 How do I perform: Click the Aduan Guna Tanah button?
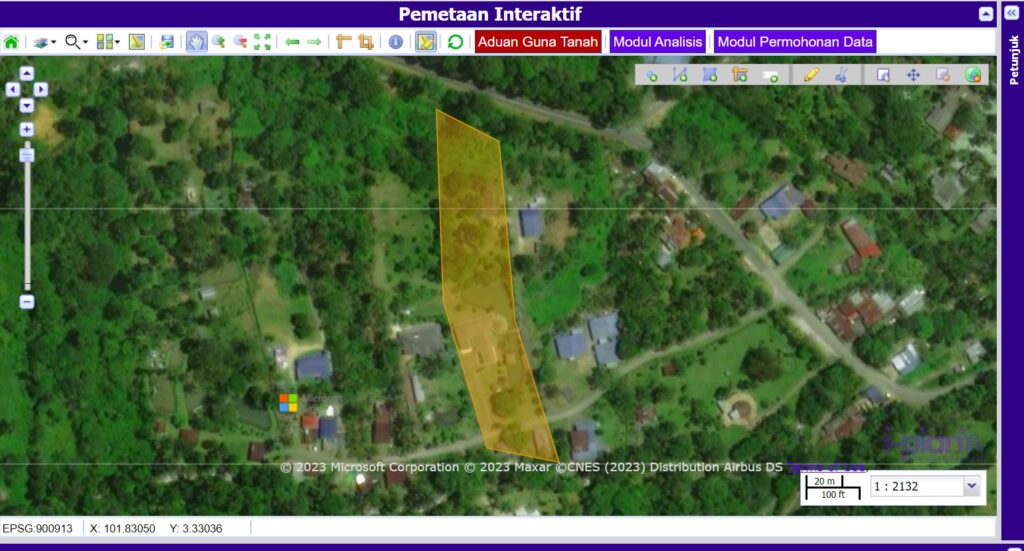pos(538,42)
